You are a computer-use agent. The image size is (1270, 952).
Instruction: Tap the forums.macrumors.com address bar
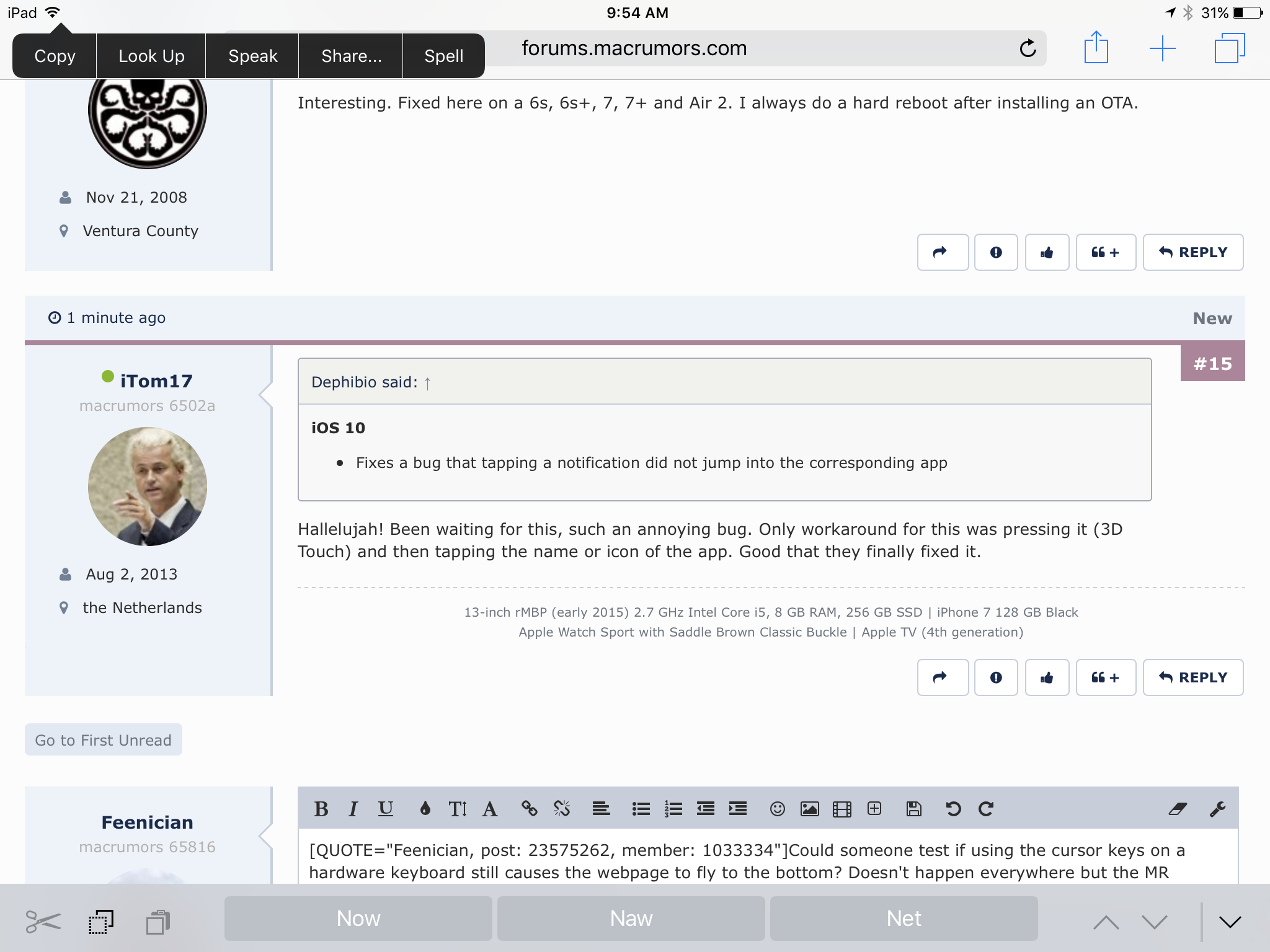(634, 48)
